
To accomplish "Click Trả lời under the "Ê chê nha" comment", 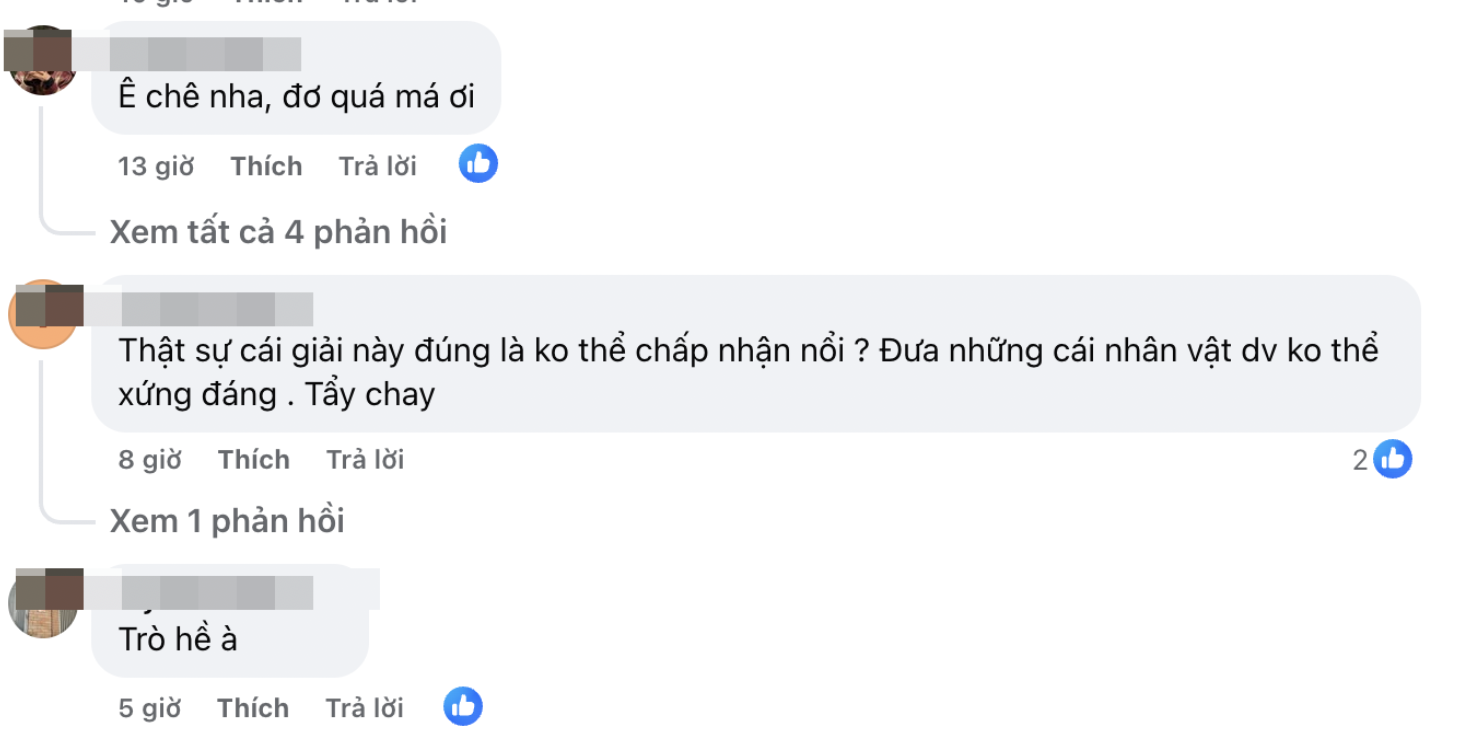I will point(377,166).
